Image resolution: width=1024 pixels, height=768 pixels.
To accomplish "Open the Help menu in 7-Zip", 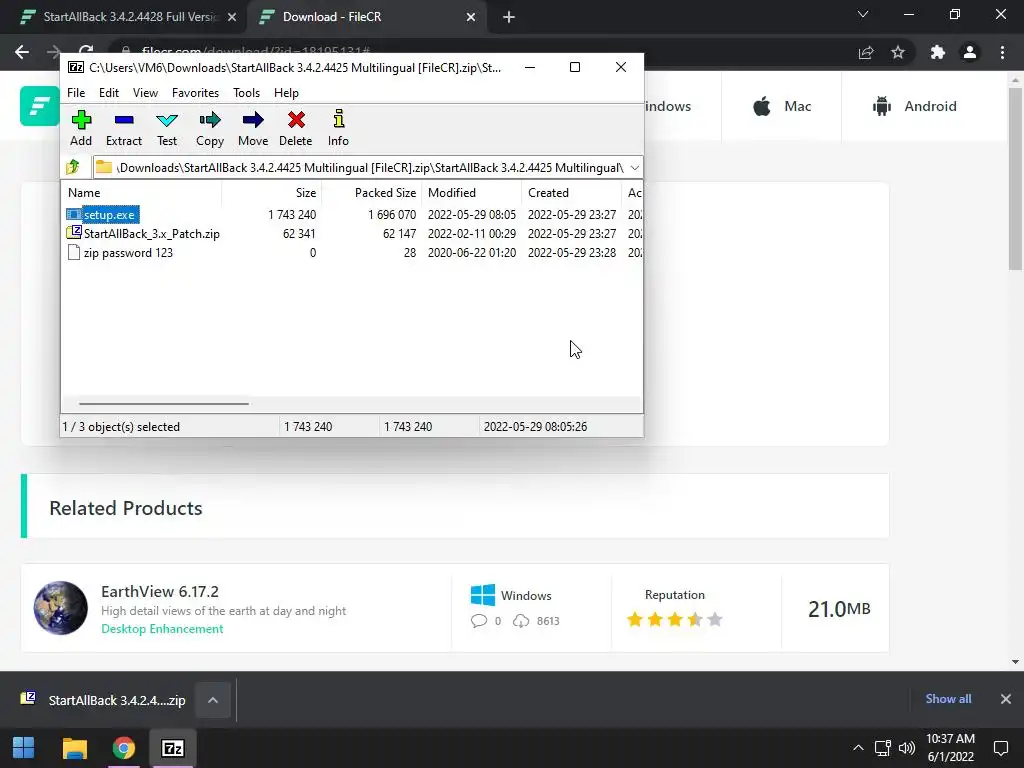I will (286, 93).
